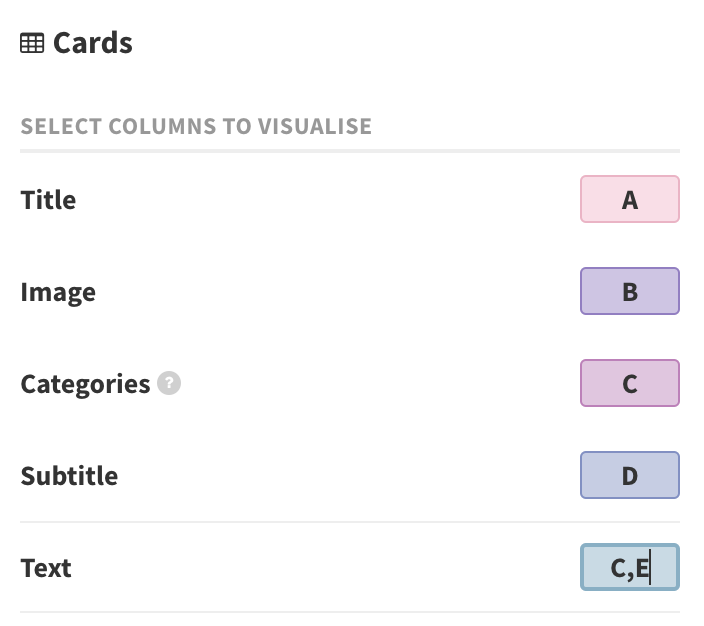
Task: Focus the Subtitle column field showing D
Action: pyautogui.click(x=629, y=475)
